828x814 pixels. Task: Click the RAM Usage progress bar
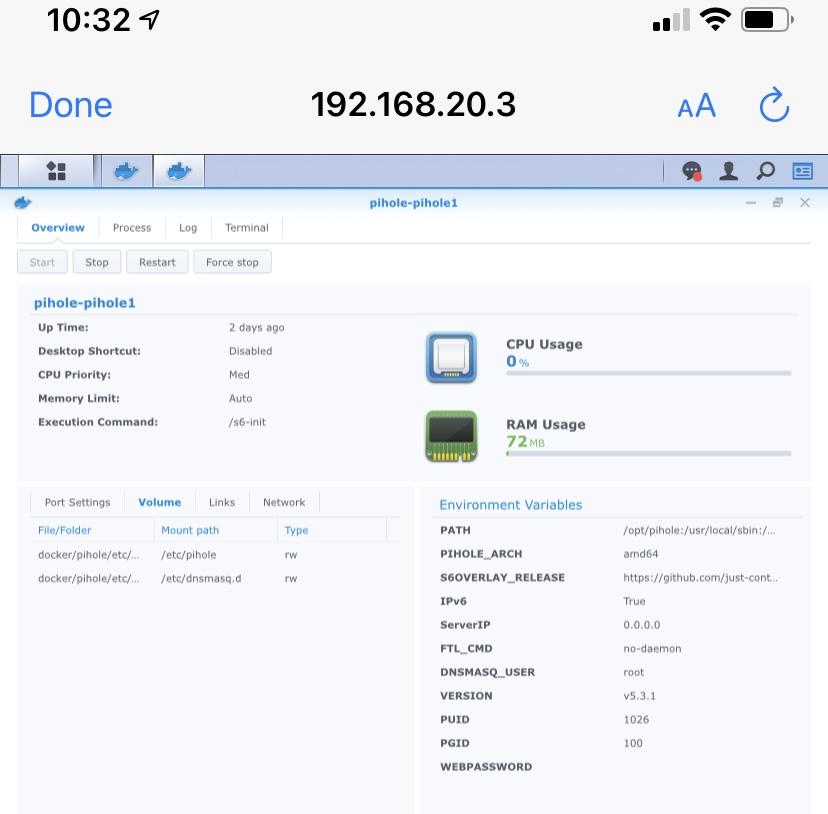pyautogui.click(x=648, y=454)
